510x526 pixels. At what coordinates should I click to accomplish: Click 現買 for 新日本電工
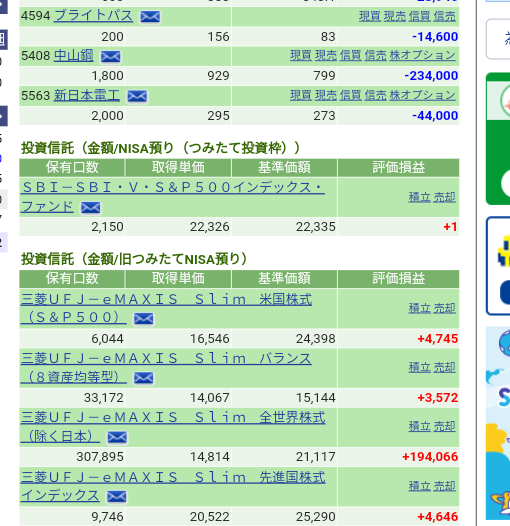(301, 95)
